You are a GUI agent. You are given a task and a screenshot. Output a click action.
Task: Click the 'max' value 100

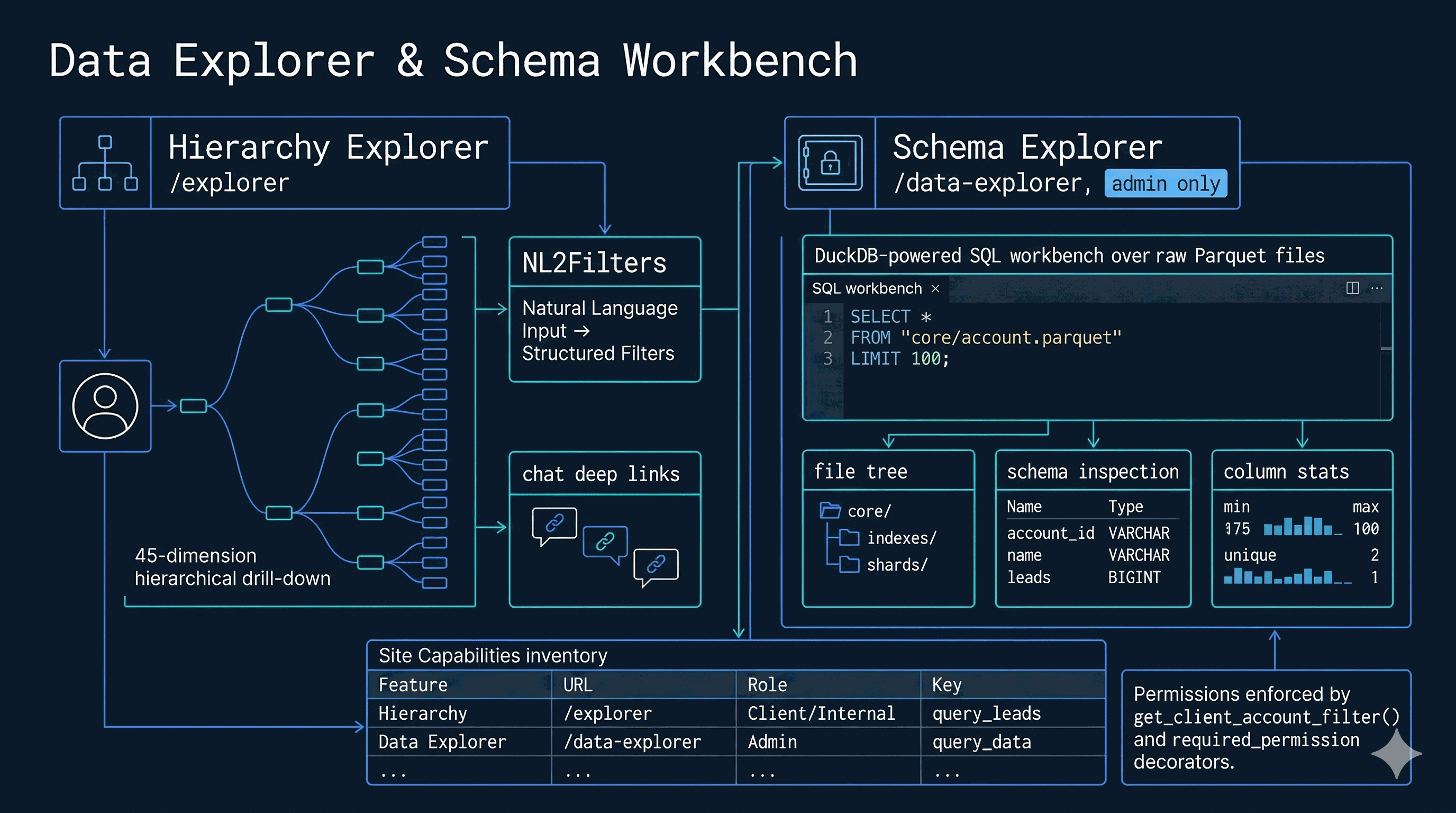pyautogui.click(x=1366, y=529)
